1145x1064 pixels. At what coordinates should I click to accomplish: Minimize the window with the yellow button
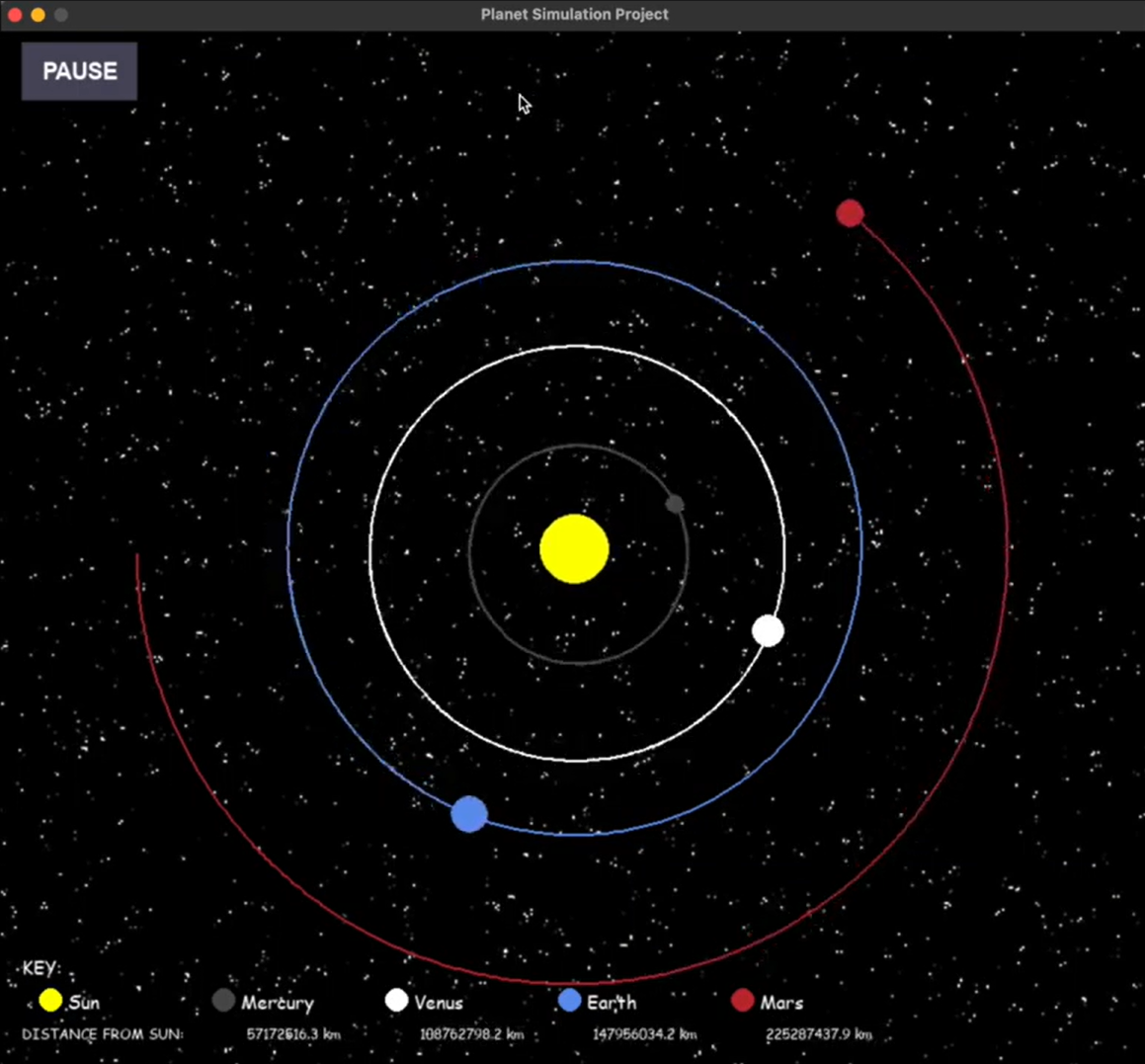(x=38, y=15)
